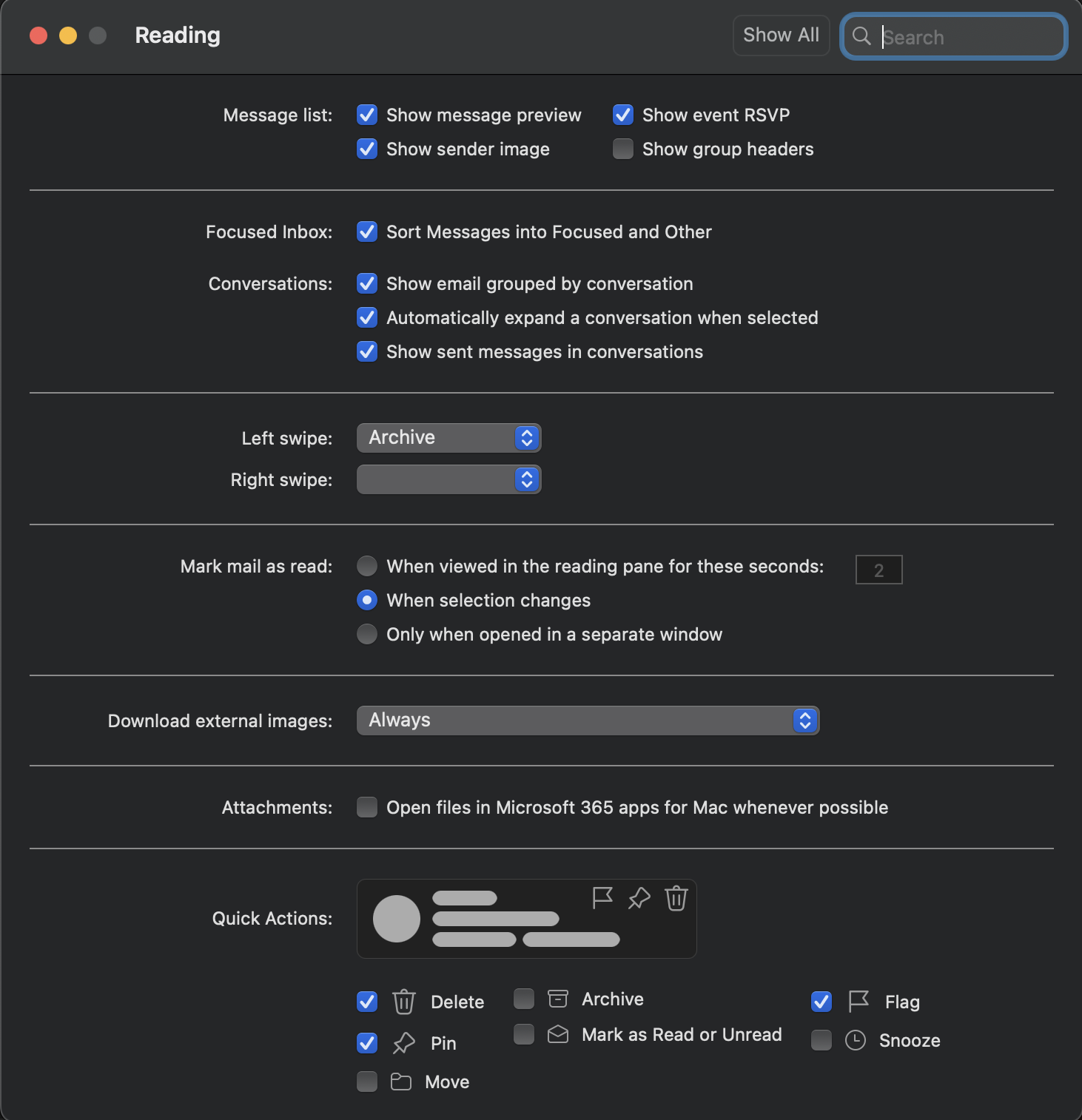Click the Show All button

780,35
